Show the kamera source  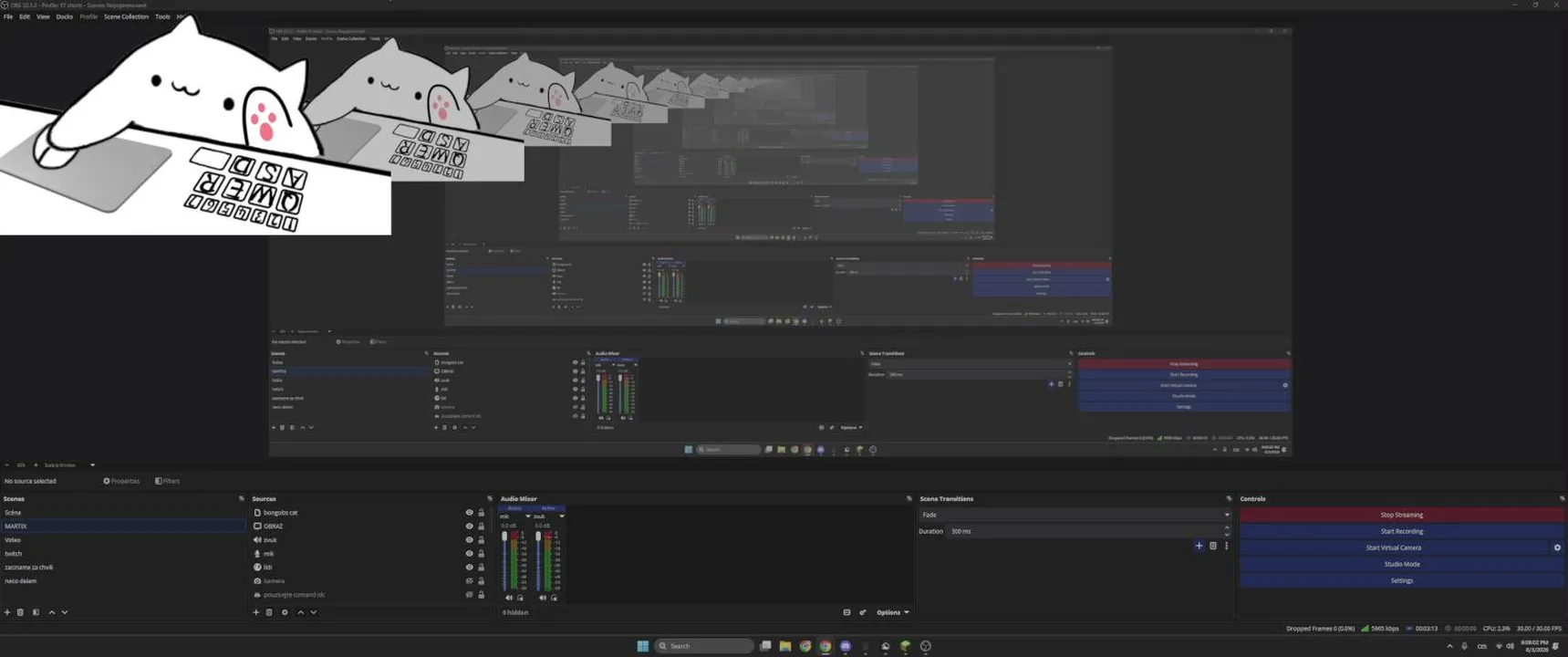470,581
